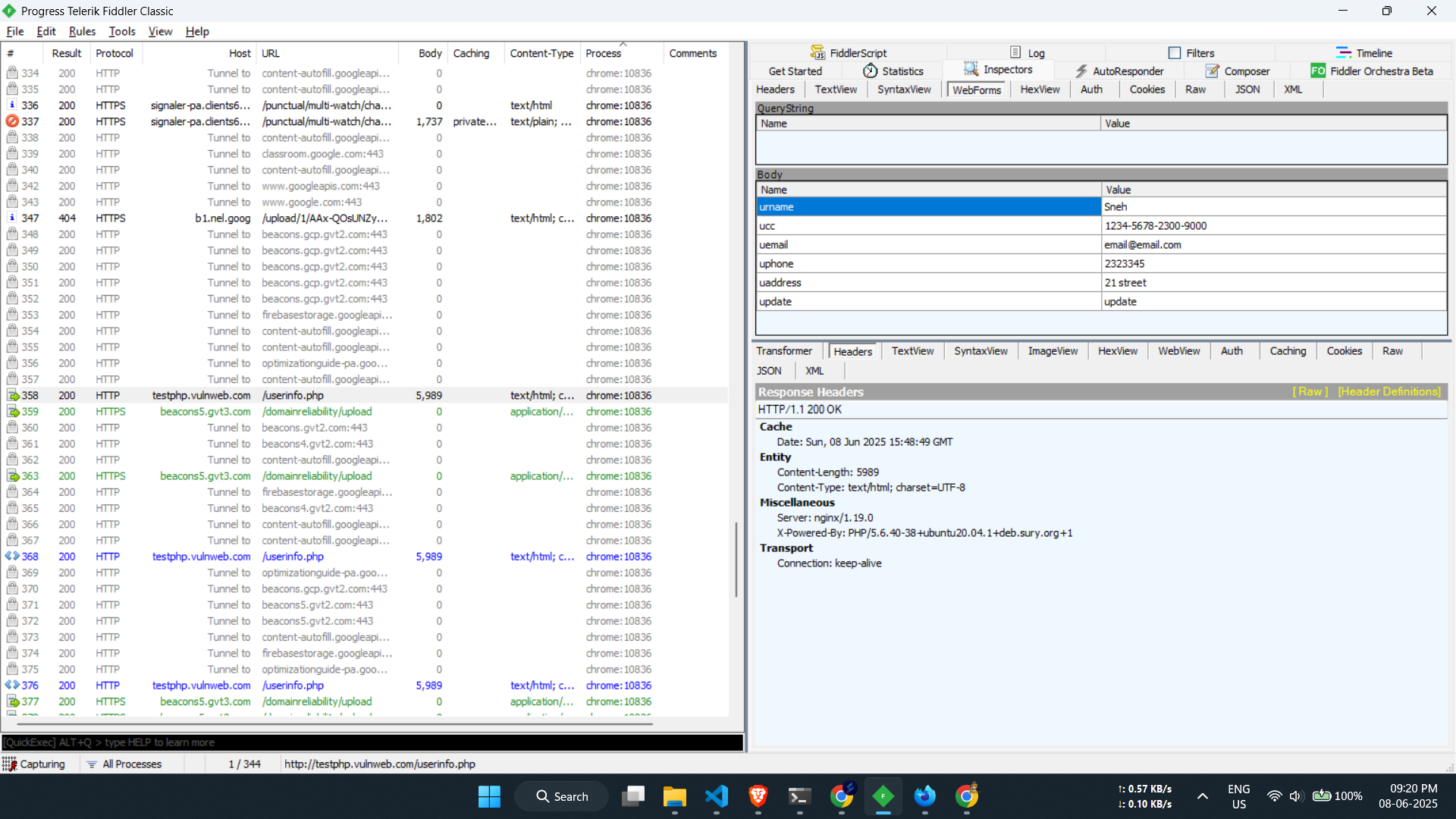Switch request inspector to TextView tab
Viewport: 1456px width, 819px height.
click(x=836, y=89)
